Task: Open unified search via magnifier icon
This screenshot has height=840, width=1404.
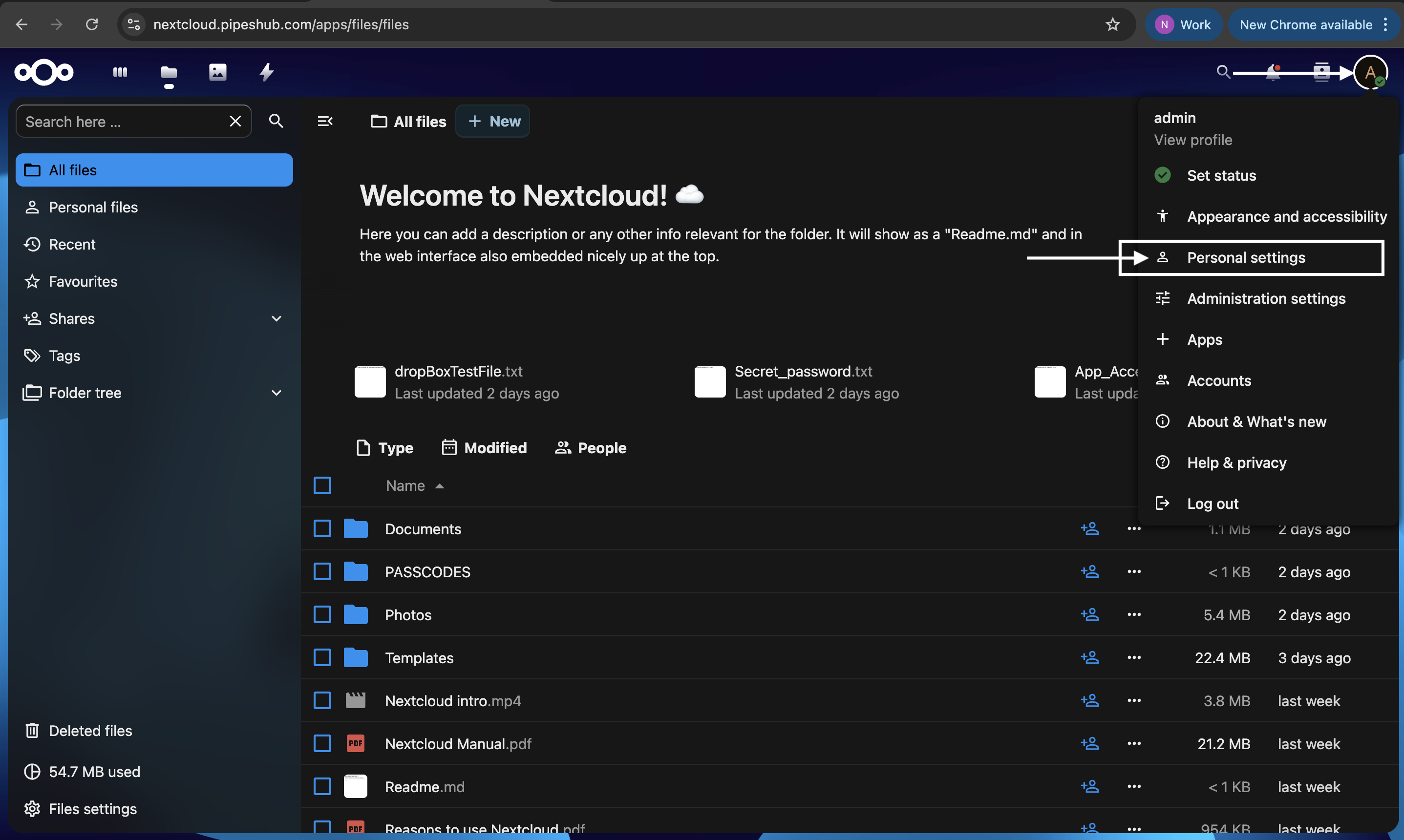Action: click(1223, 72)
